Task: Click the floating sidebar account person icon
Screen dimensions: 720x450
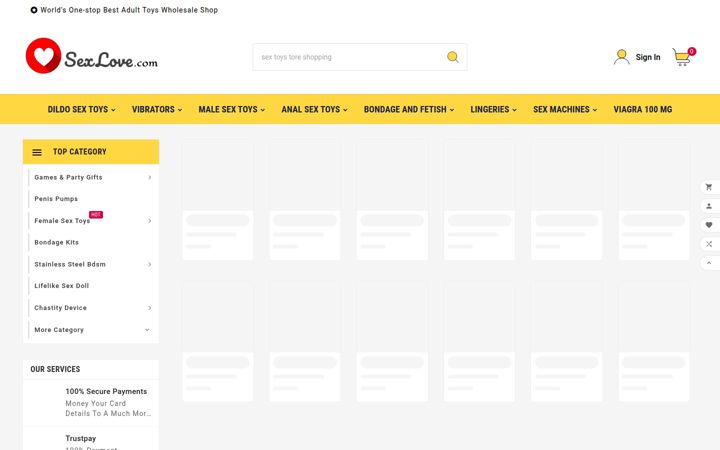Action: click(x=709, y=206)
